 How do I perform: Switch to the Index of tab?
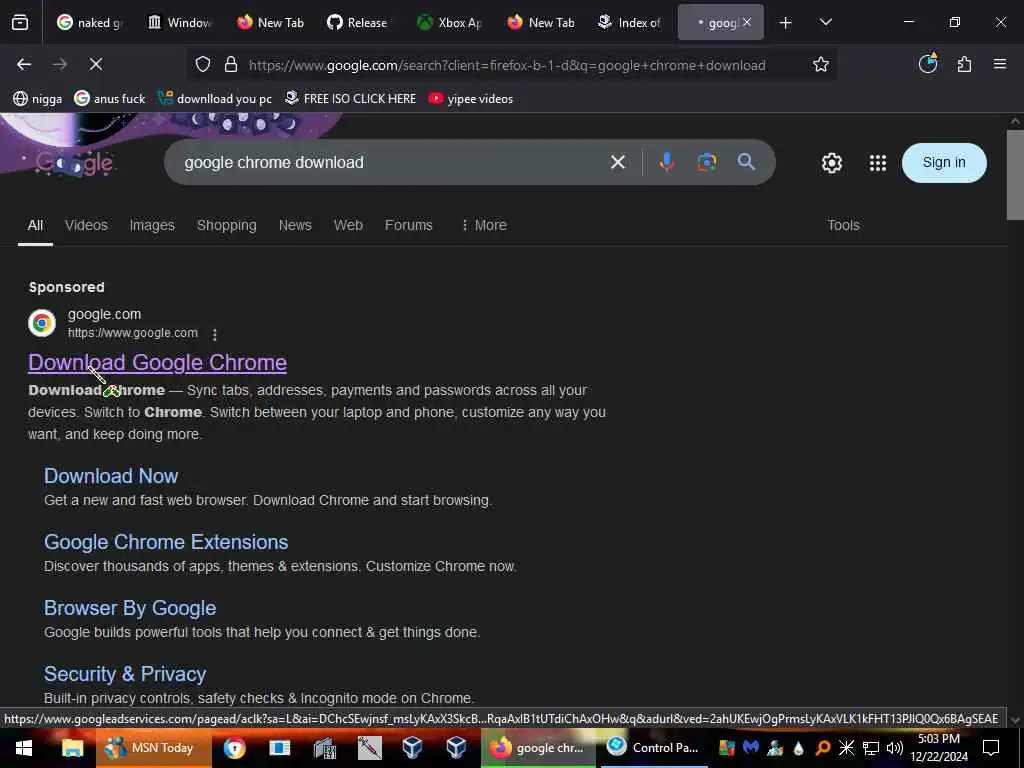[630, 23]
